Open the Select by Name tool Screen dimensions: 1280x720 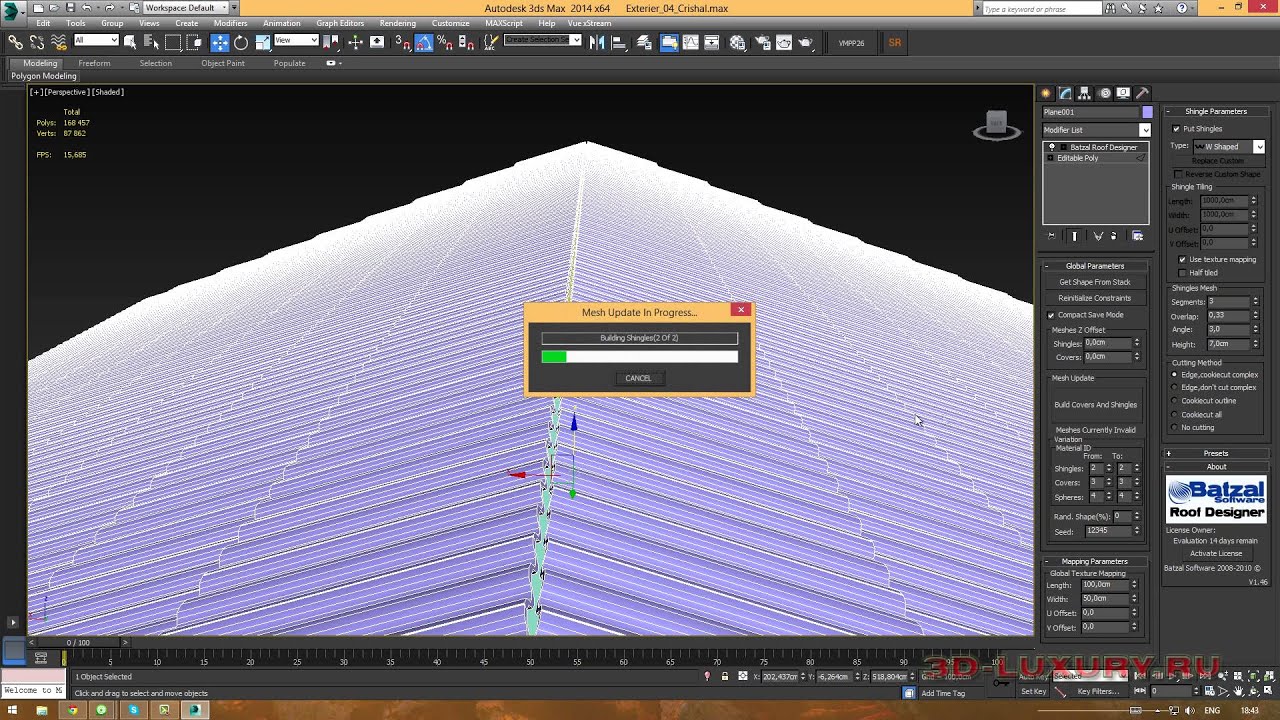click(x=151, y=43)
